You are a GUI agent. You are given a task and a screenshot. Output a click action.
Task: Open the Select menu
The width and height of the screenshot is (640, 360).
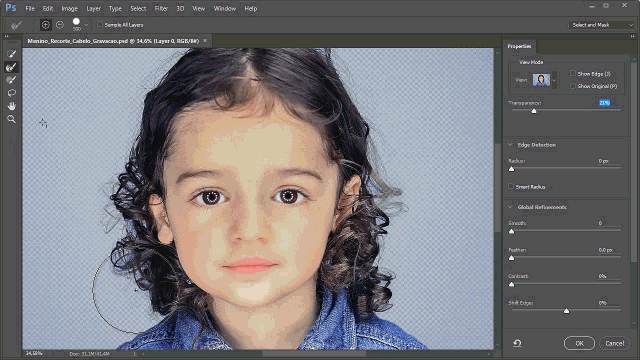(x=138, y=8)
